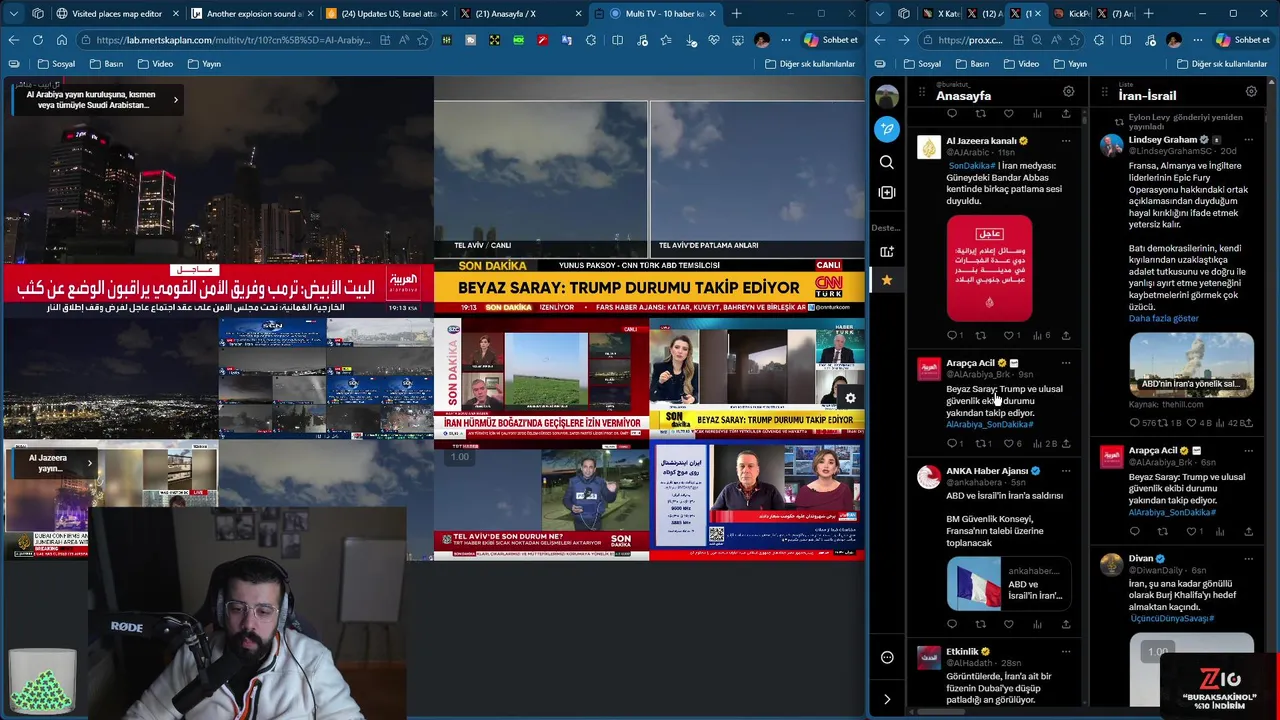Open #ÜçüncüDünyaSavaşı hashtag in Divan post
This screenshot has width=1280, height=720.
1172,618
